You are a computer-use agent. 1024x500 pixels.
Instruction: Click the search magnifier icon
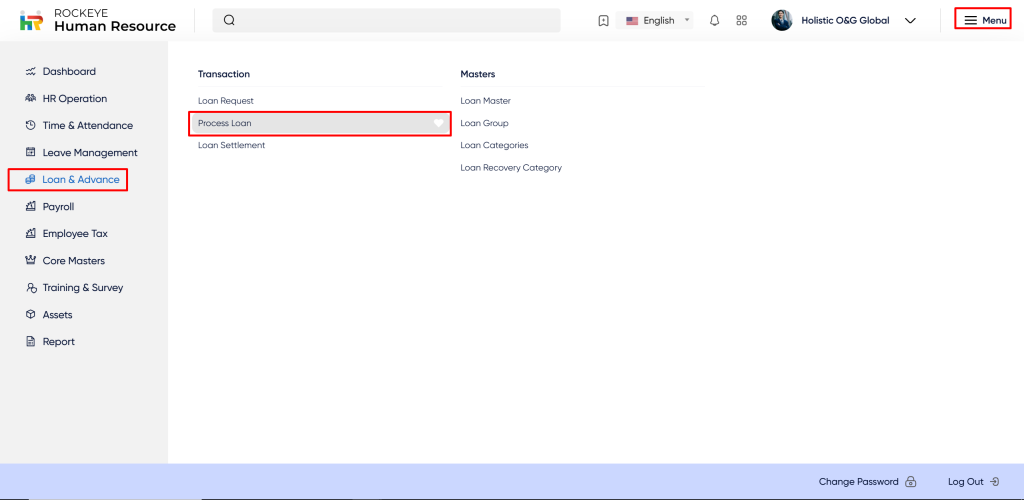[229, 21]
